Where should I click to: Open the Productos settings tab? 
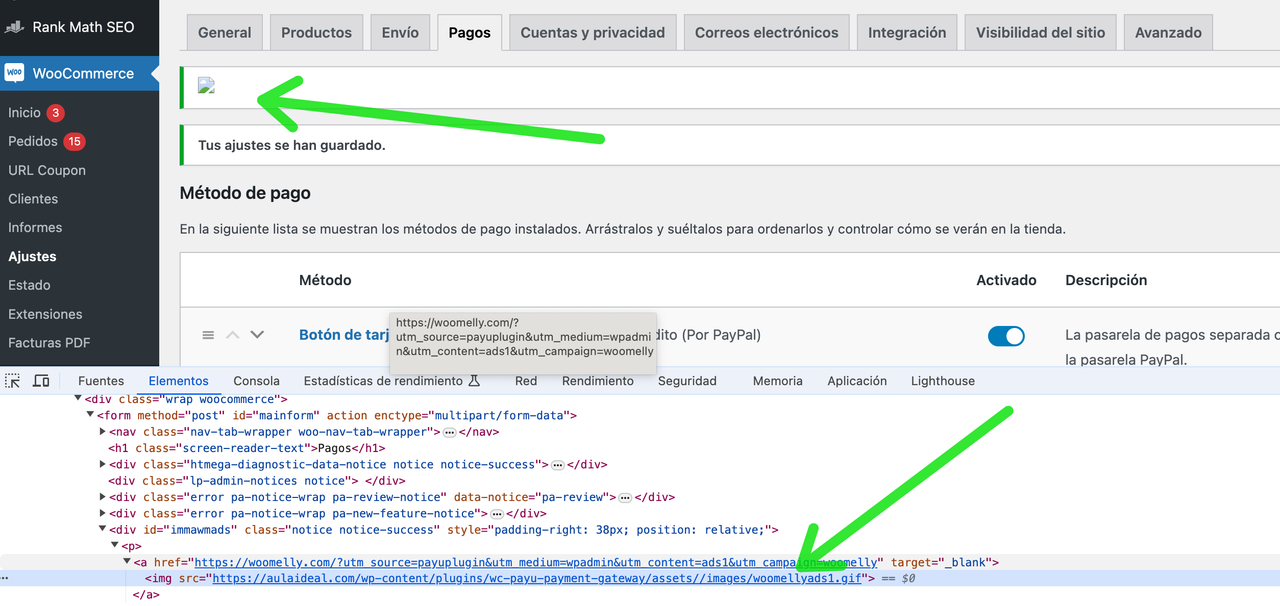click(x=317, y=32)
